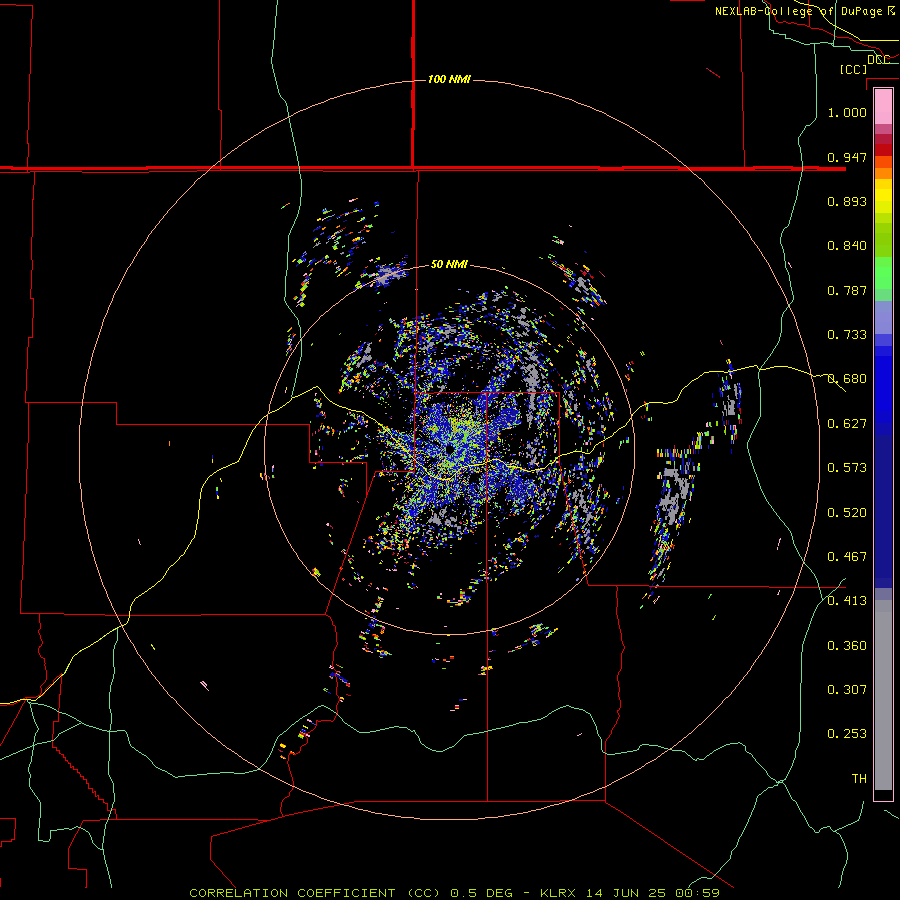The height and width of the screenshot is (900, 900).
Task: Click the 0.787 legend value
Action: [847, 290]
